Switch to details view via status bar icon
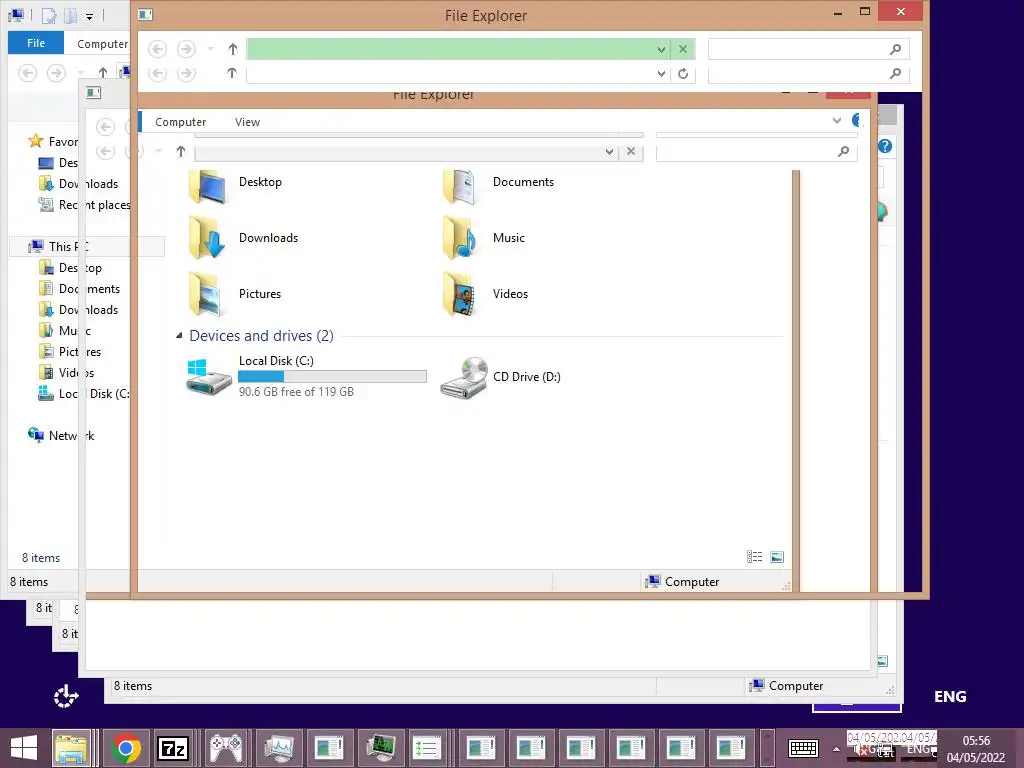 coord(754,557)
